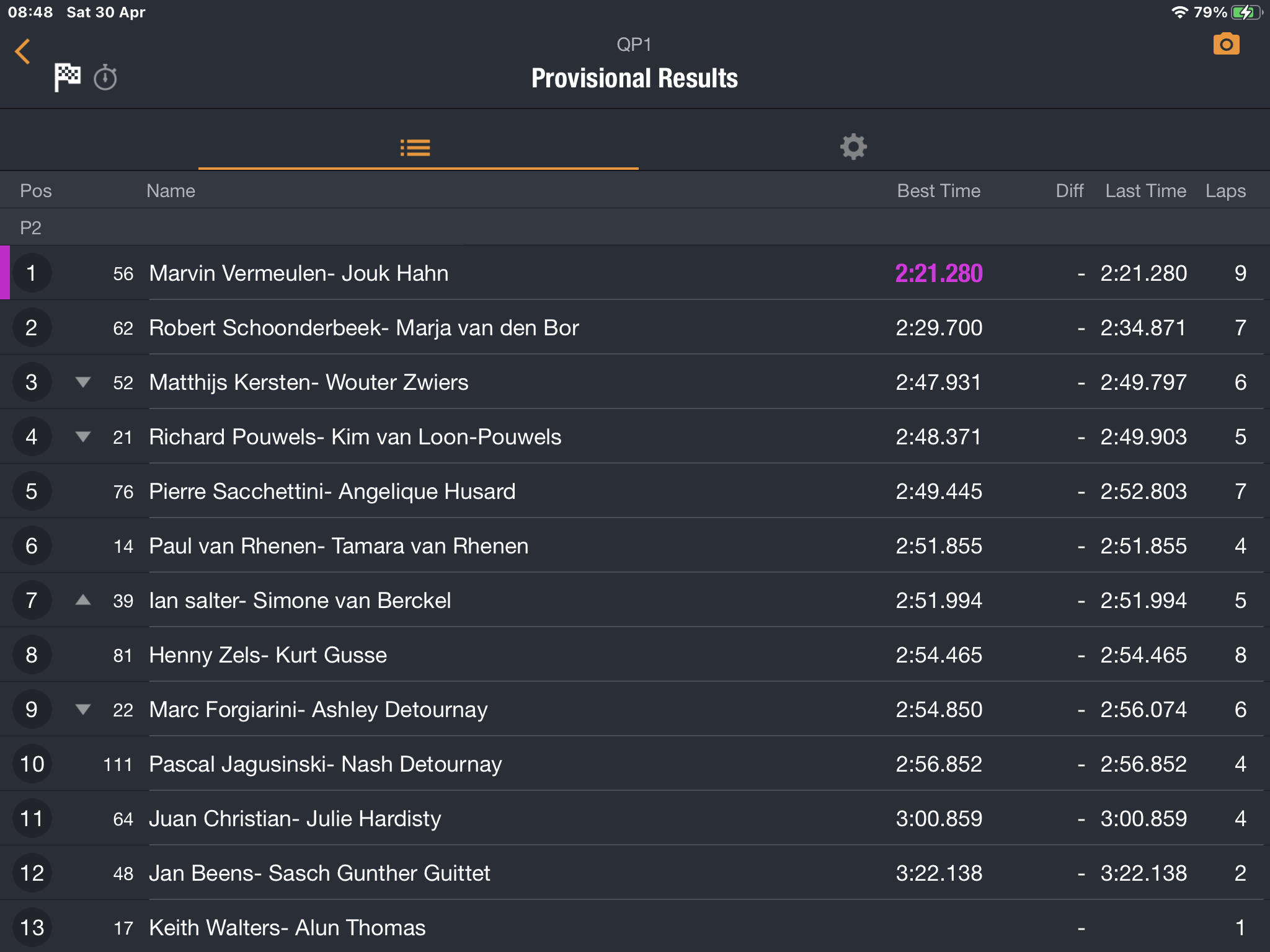Open the checkered flag results view
The image size is (1270, 952).
pyautogui.click(x=67, y=77)
